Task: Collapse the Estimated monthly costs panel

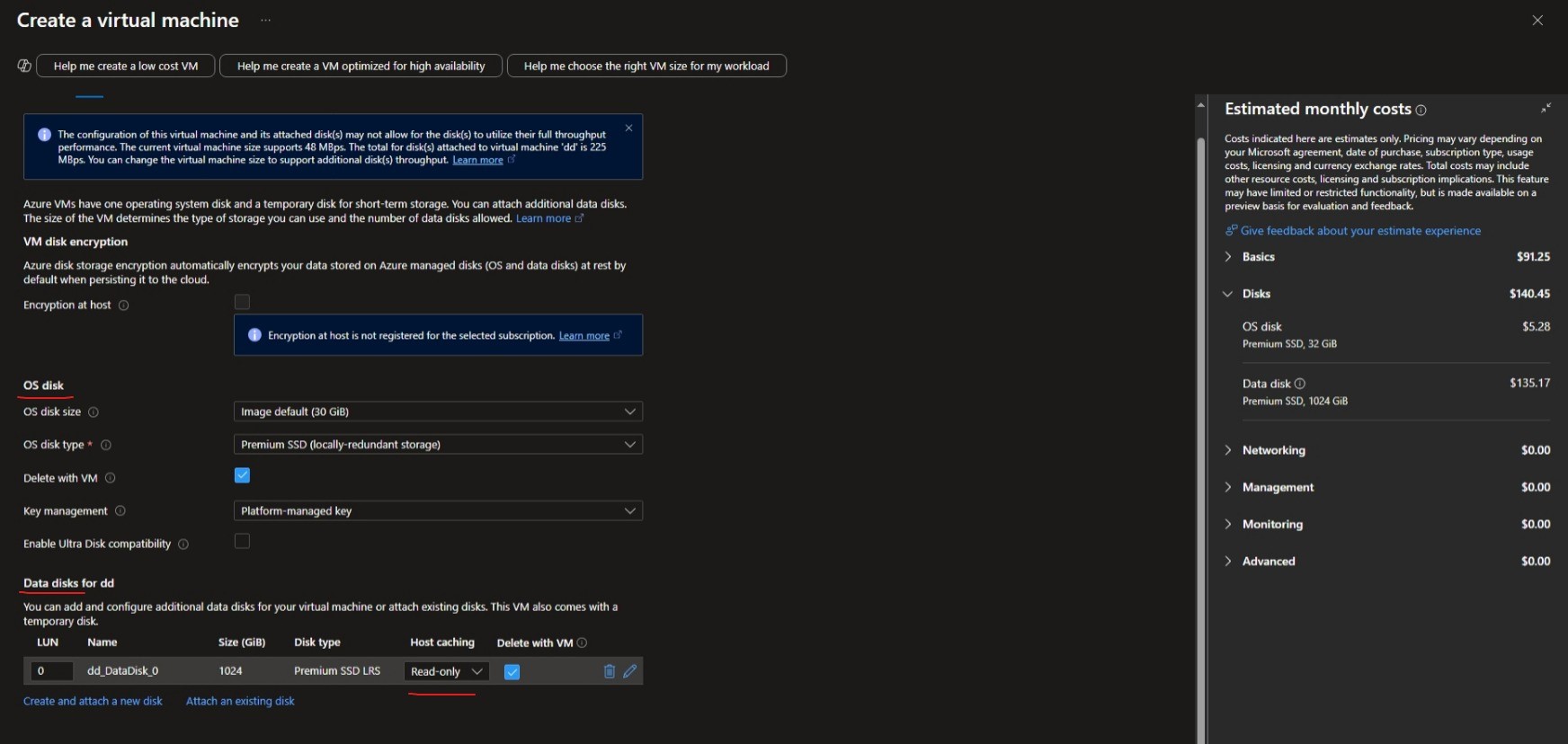Action: click(x=1546, y=108)
